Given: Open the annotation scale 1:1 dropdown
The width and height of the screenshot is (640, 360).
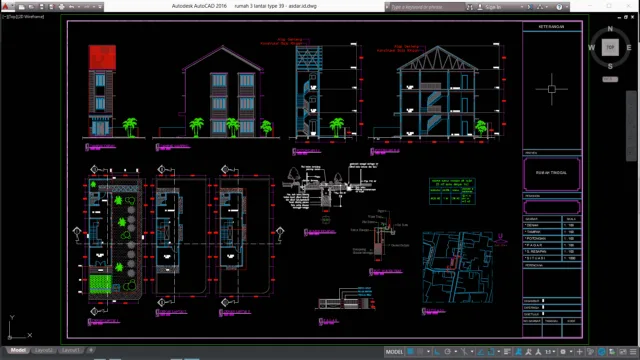Looking at the screenshot, I should tap(550, 352).
